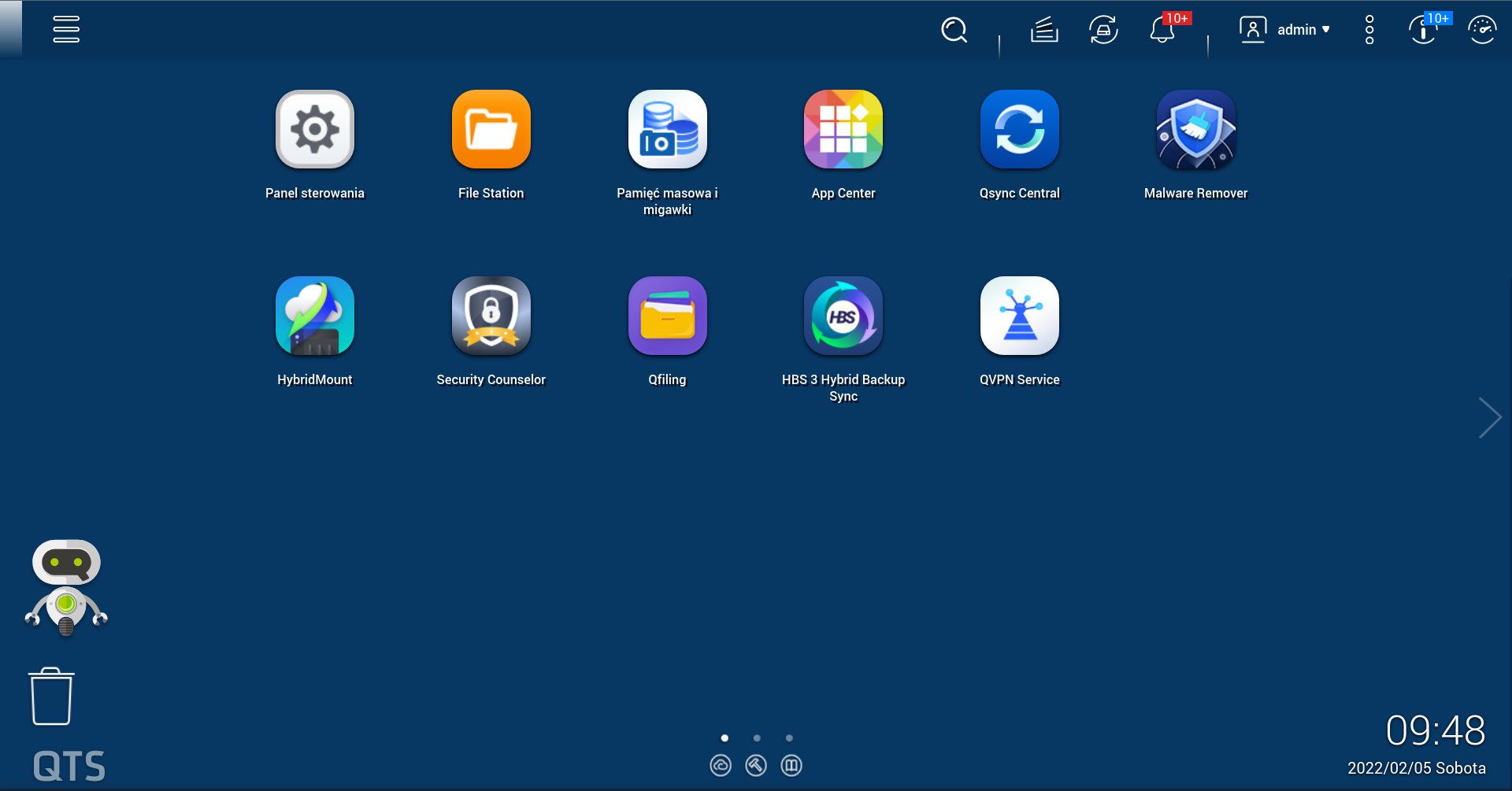Open the search magnifier icon

point(954,30)
